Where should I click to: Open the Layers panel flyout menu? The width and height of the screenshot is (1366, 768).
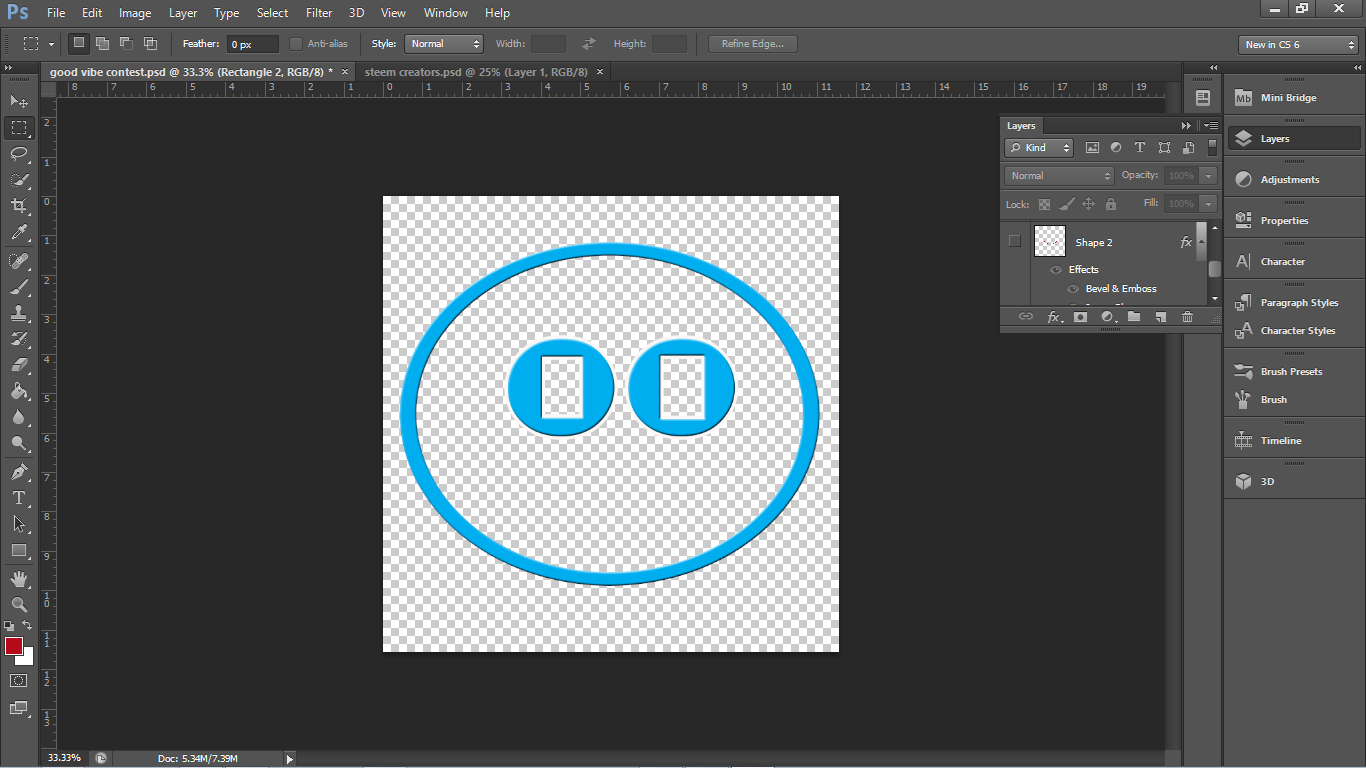tap(1211, 126)
